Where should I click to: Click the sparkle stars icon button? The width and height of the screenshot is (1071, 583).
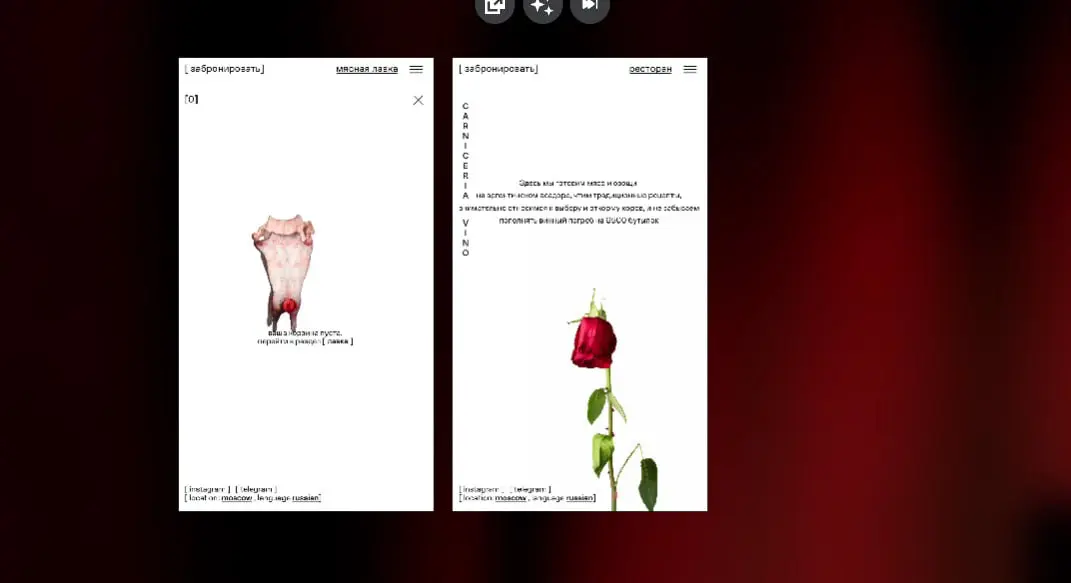[x=542, y=6]
